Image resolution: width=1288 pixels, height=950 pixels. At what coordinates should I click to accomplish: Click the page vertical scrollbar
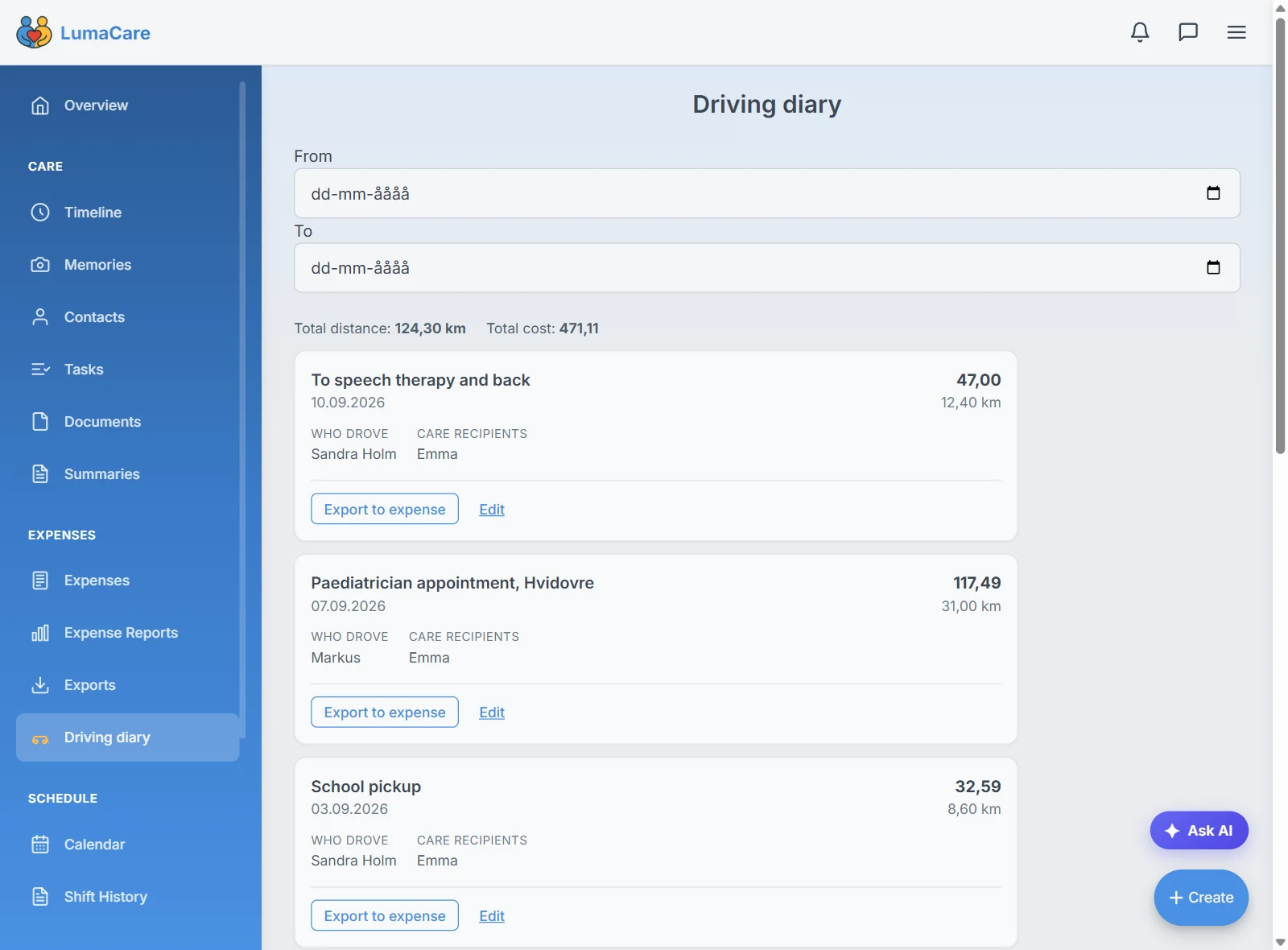tap(1280, 235)
